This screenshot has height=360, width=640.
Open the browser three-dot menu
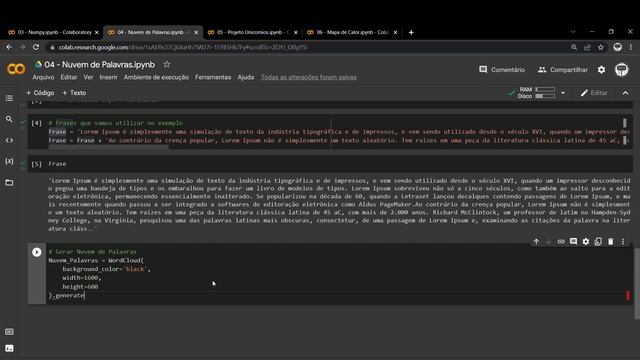631,47
